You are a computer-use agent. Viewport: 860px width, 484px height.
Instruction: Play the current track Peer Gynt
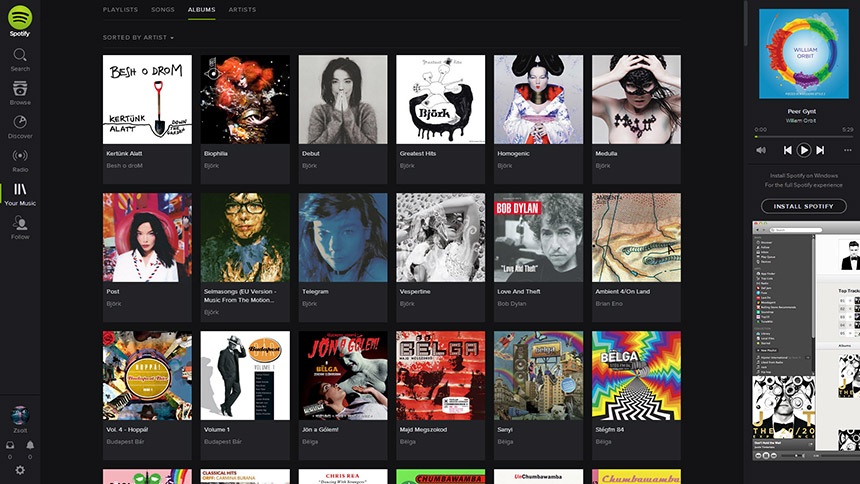coord(804,150)
